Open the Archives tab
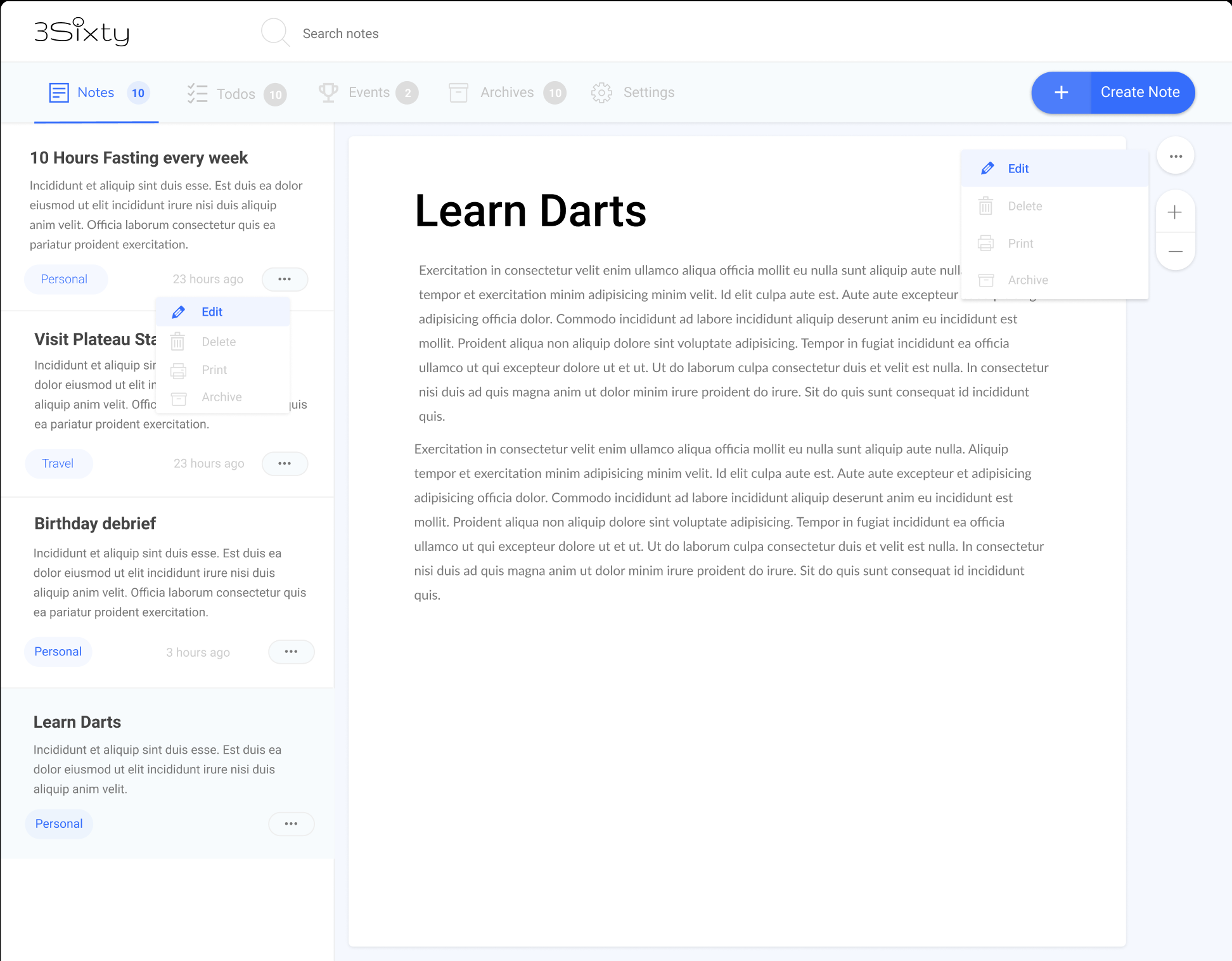The image size is (1232, 961). click(x=506, y=93)
